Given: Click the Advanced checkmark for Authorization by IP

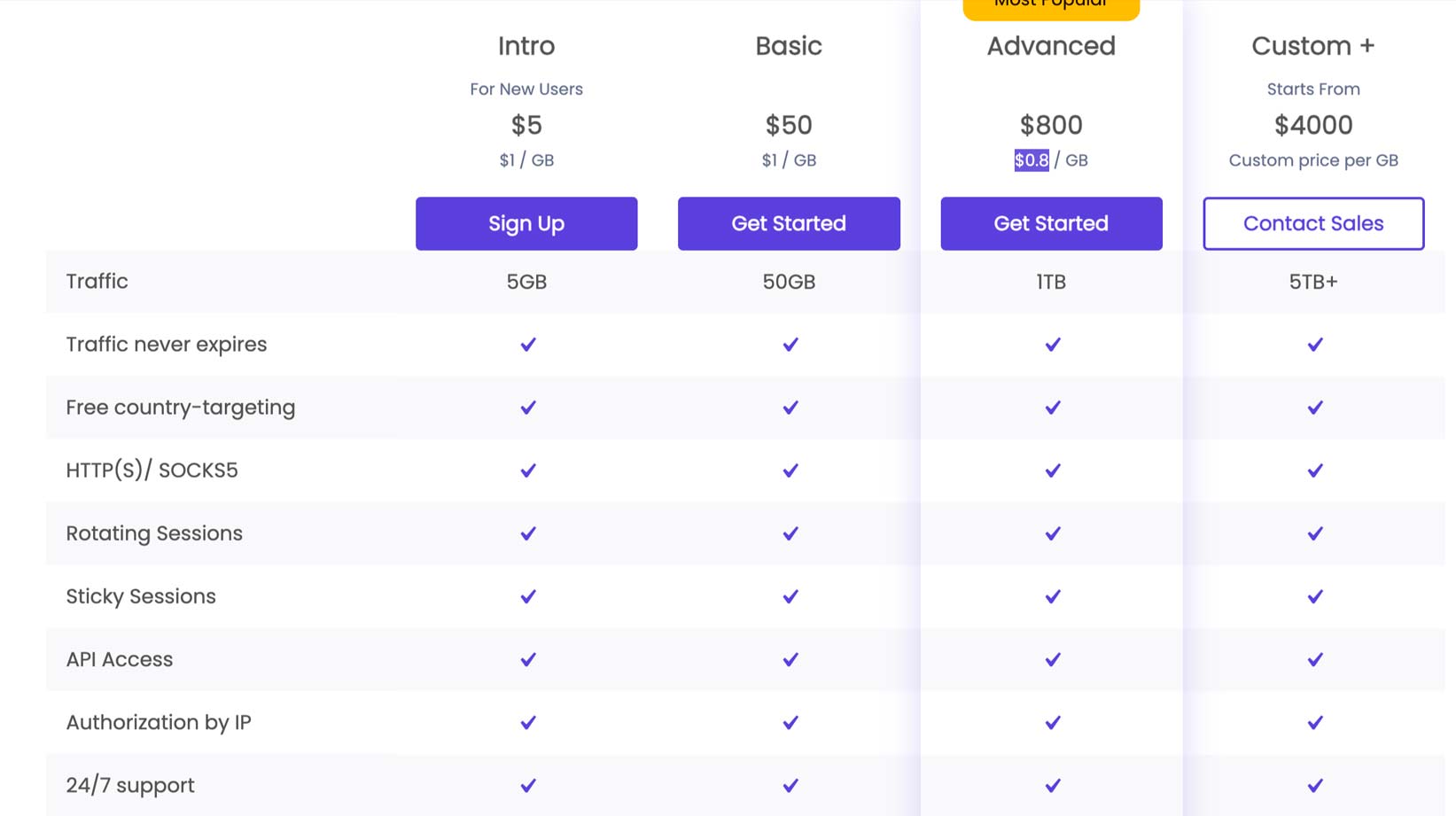Looking at the screenshot, I should coord(1053,722).
